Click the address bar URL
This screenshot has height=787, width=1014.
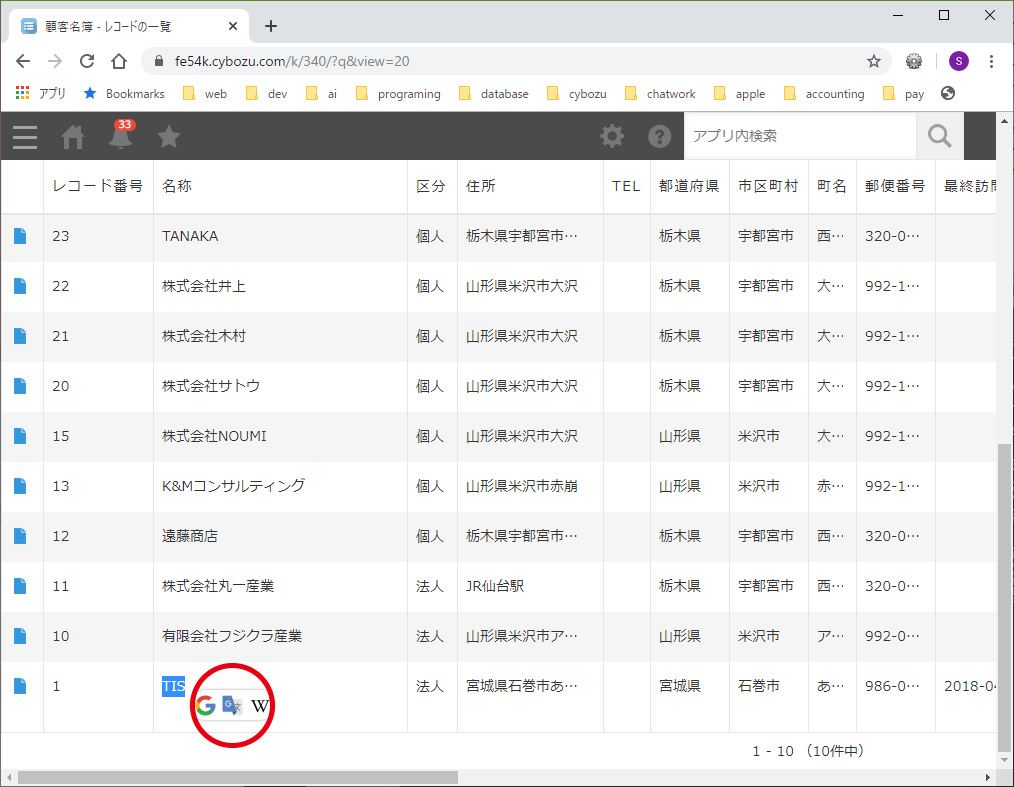[292, 61]
